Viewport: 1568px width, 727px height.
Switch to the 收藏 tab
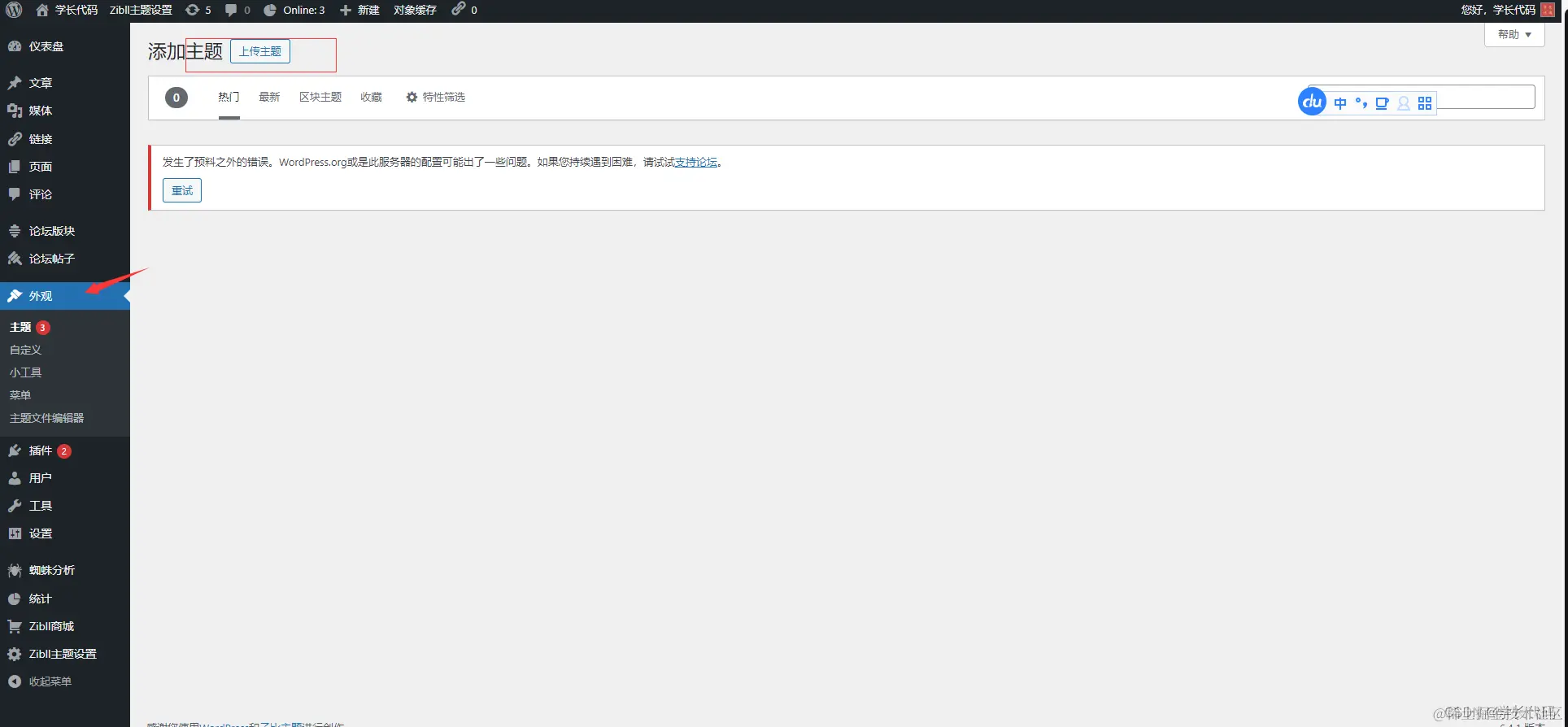pos(372,97)
